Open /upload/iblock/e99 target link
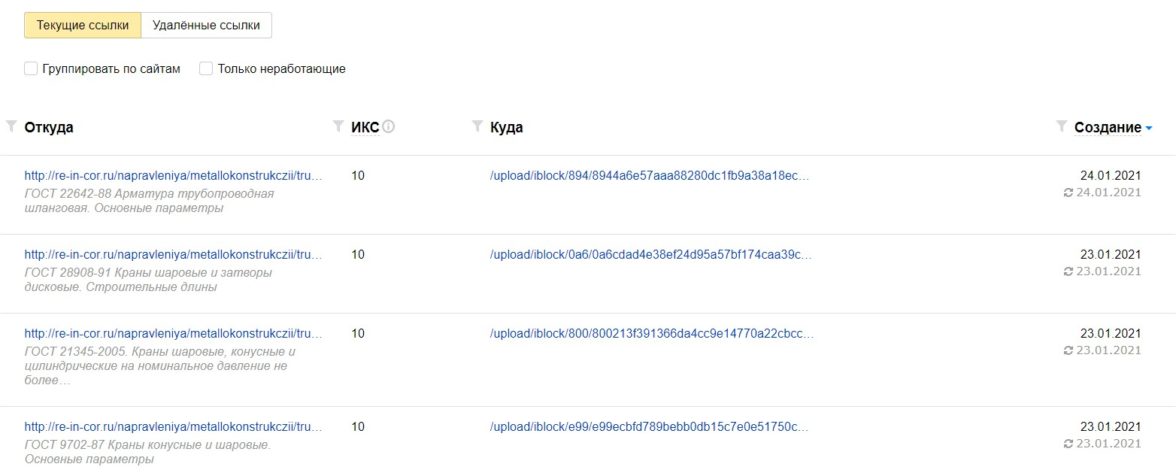This screenshot has width=1176, height=476. coord(648,427)
